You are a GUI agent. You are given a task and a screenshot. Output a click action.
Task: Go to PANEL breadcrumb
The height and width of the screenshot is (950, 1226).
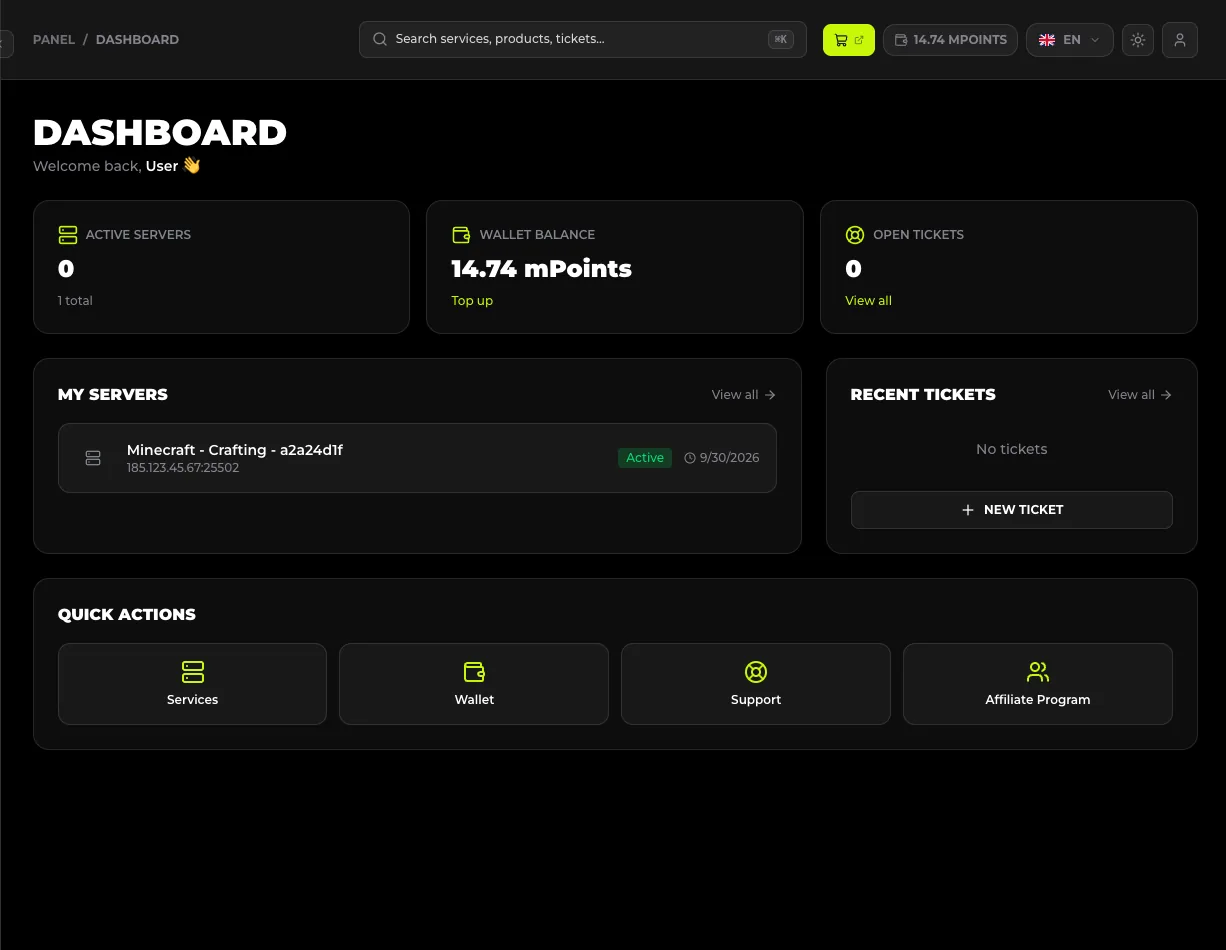tap(54, 40)
